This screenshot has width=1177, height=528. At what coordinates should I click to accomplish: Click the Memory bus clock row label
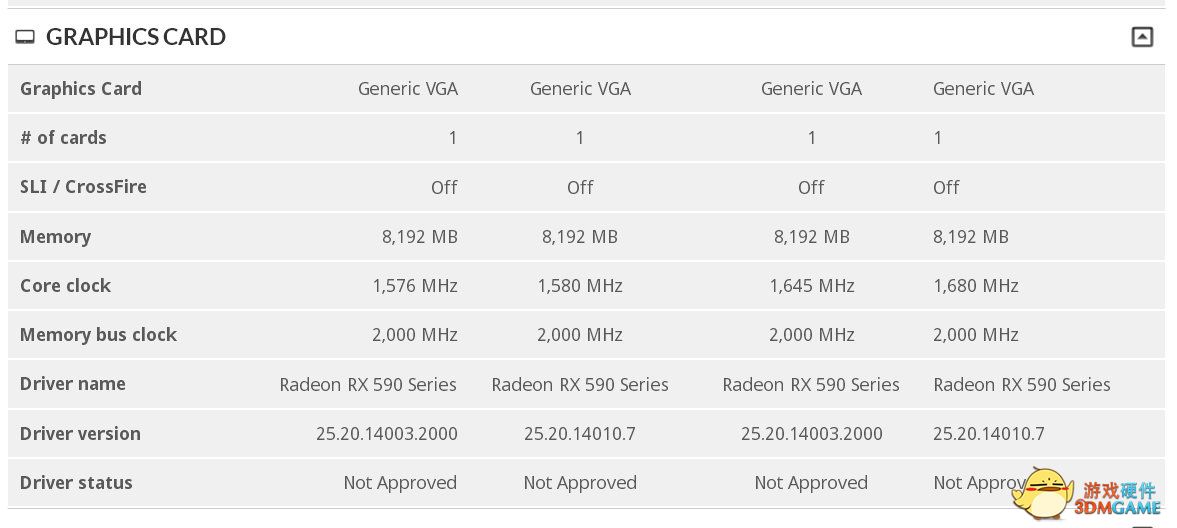coord(98,335)
